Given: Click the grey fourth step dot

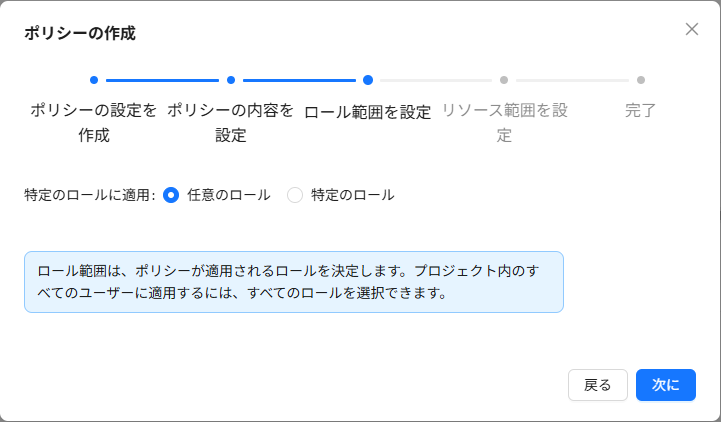Looking at the screenshot, I should 504,80.
